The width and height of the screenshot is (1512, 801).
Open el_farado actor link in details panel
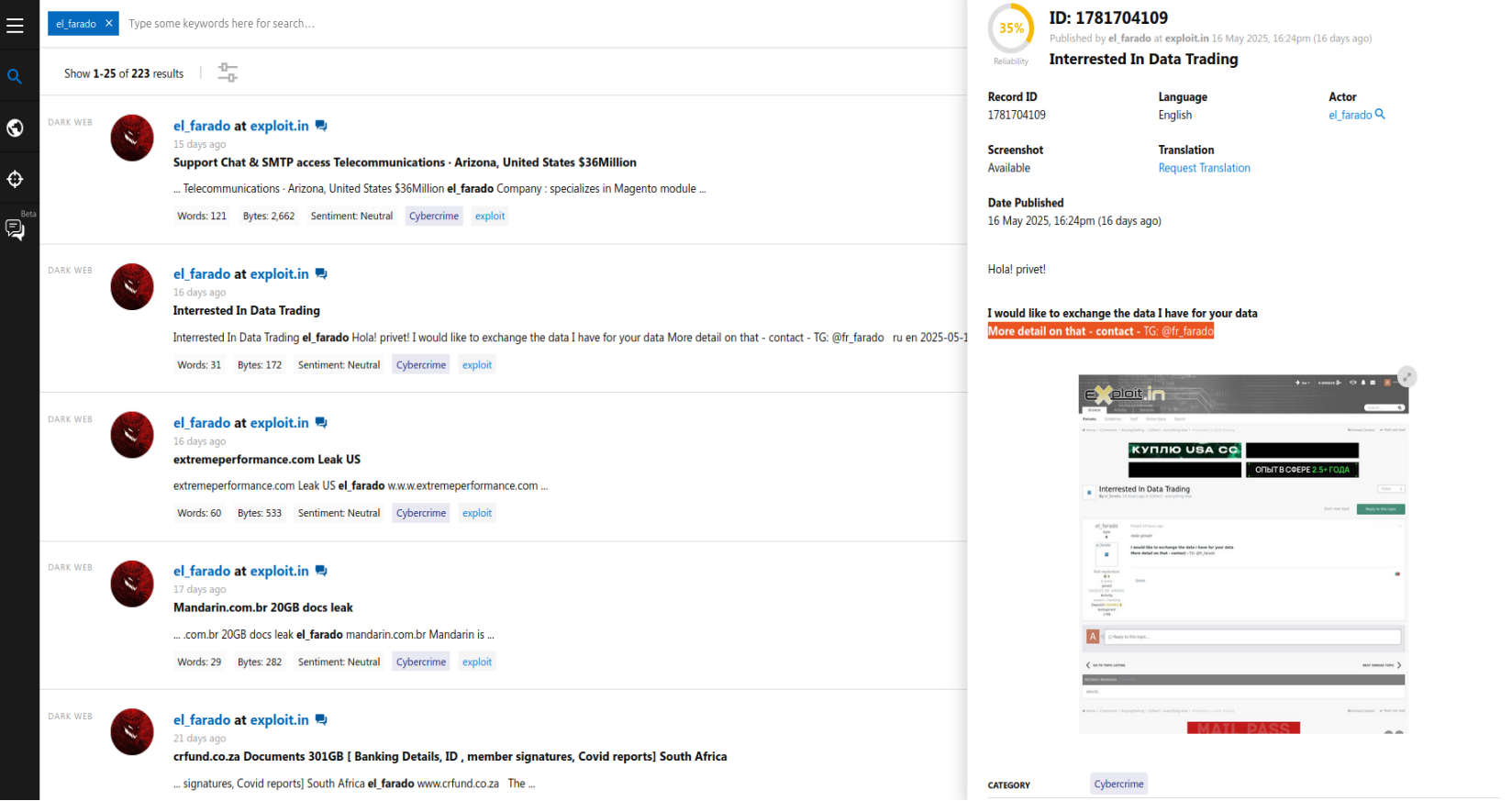click(1350, 116)
